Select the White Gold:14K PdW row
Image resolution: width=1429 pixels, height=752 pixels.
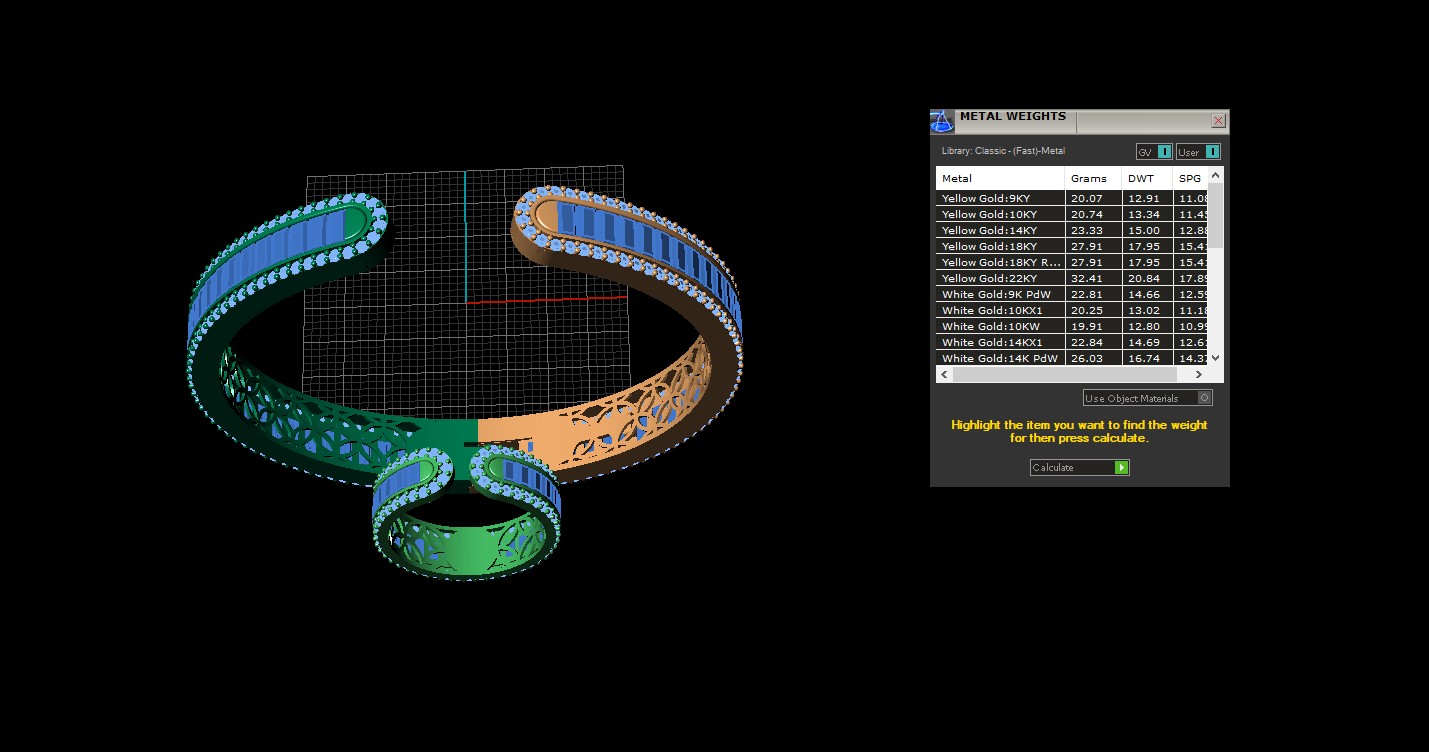[x=1072, y=358]
